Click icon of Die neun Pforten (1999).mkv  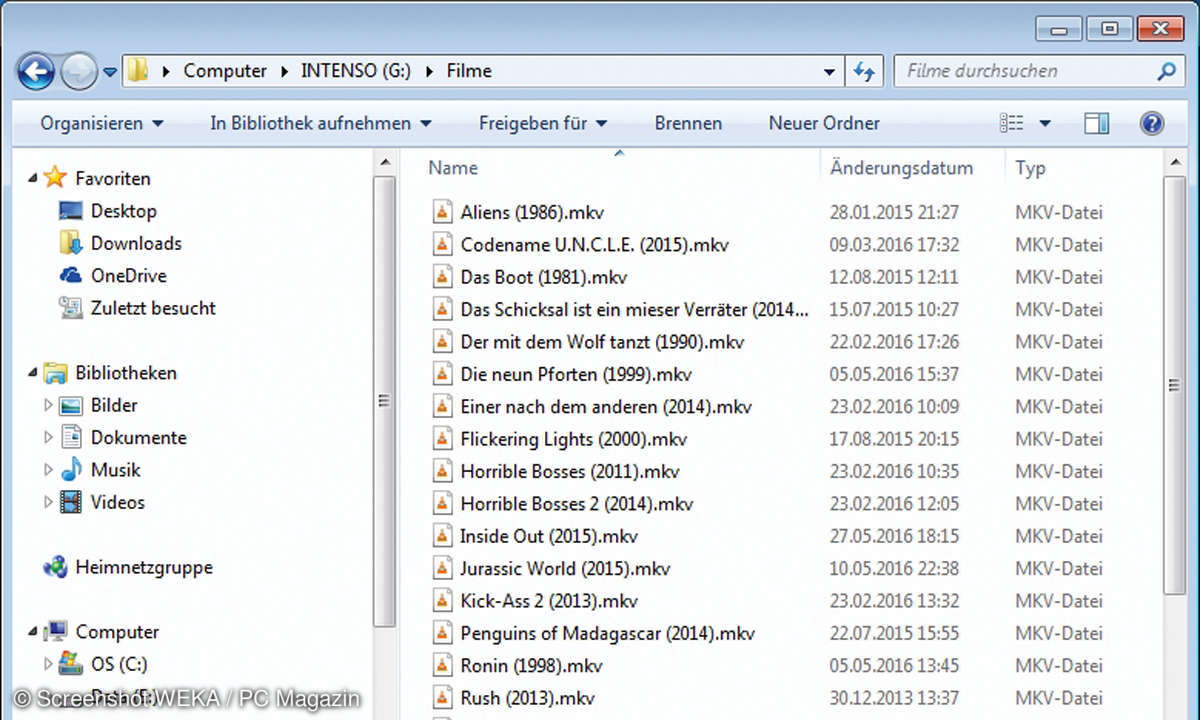443,374
